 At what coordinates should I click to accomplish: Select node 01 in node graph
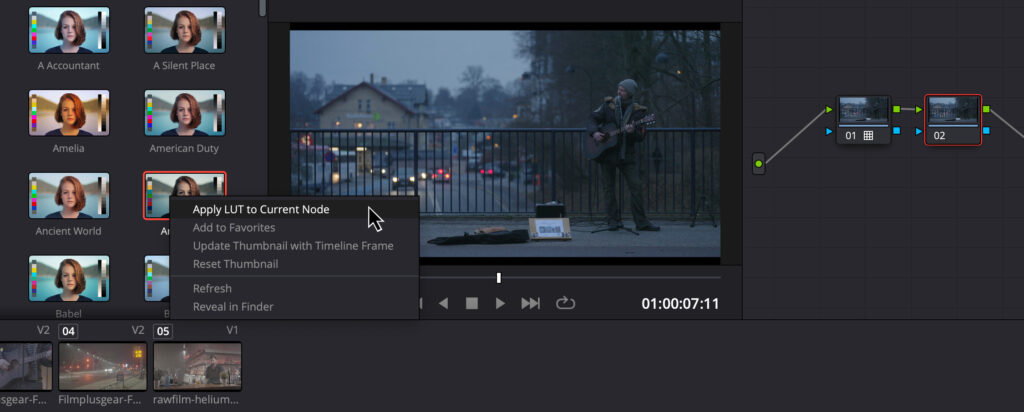(864, 120)
